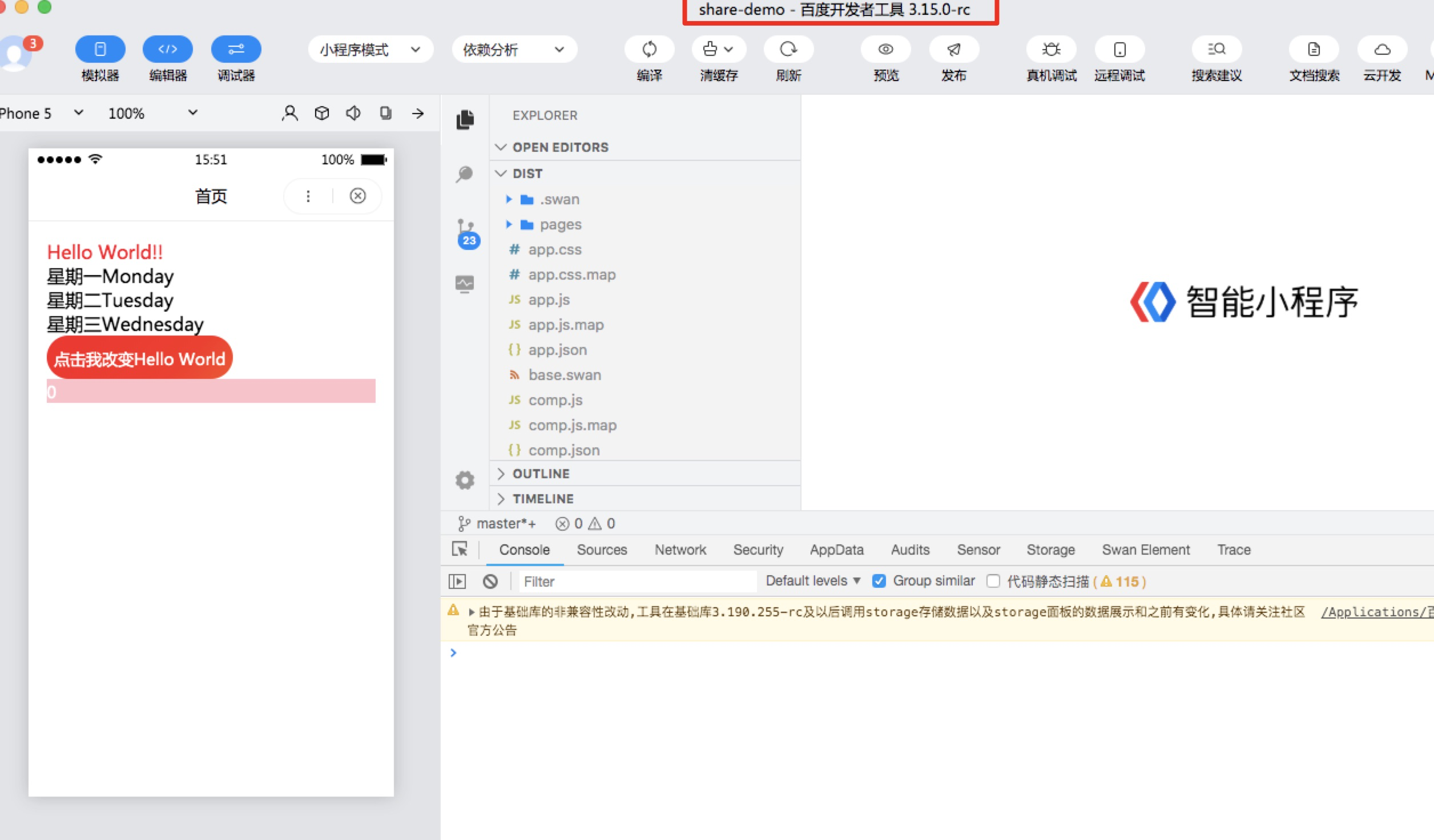Switch to the Storage tab

pyautogui.click(x=1051, y=550)
